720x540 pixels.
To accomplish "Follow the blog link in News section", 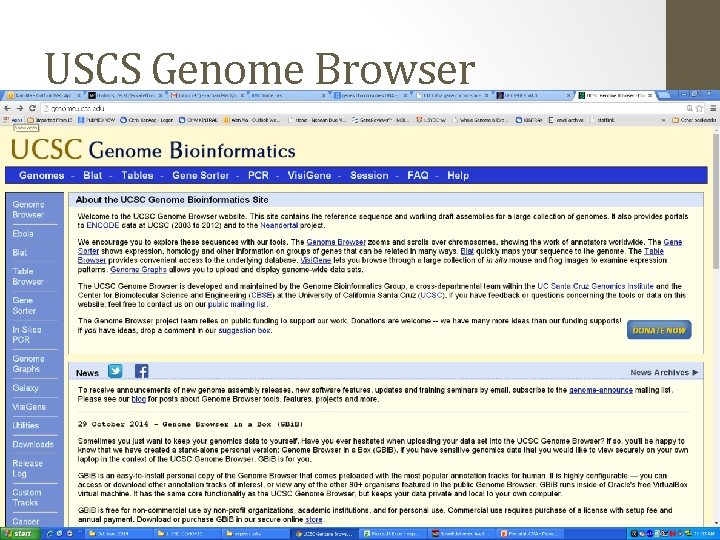I will pyautogui.click(x=139, y=399).
